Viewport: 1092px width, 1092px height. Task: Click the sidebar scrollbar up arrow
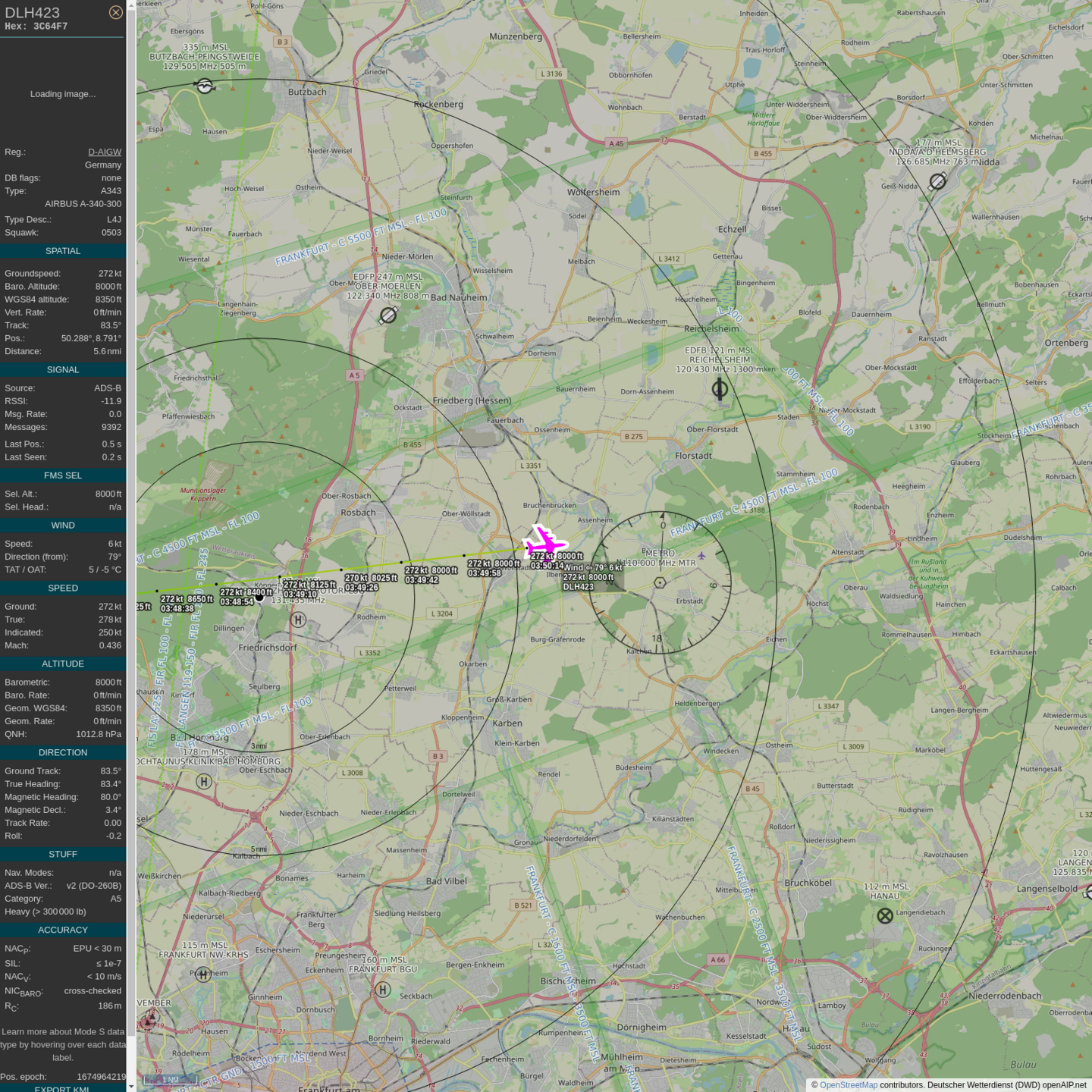pyautogui.click(x=131, y=5)
